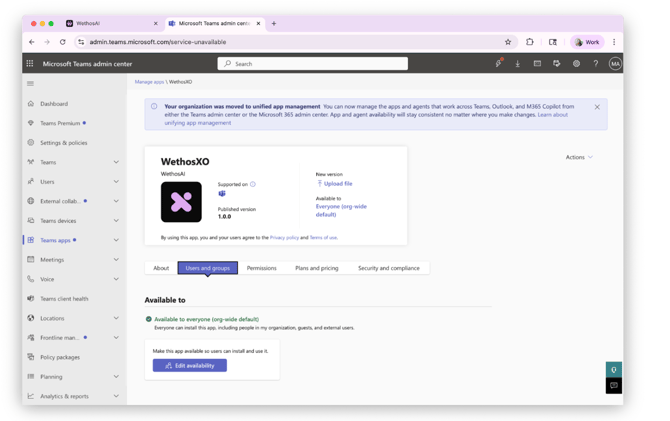This screenshot has width=670, height=421.
Task: Switch to the Permissions tab
Action: pos(261,268)
